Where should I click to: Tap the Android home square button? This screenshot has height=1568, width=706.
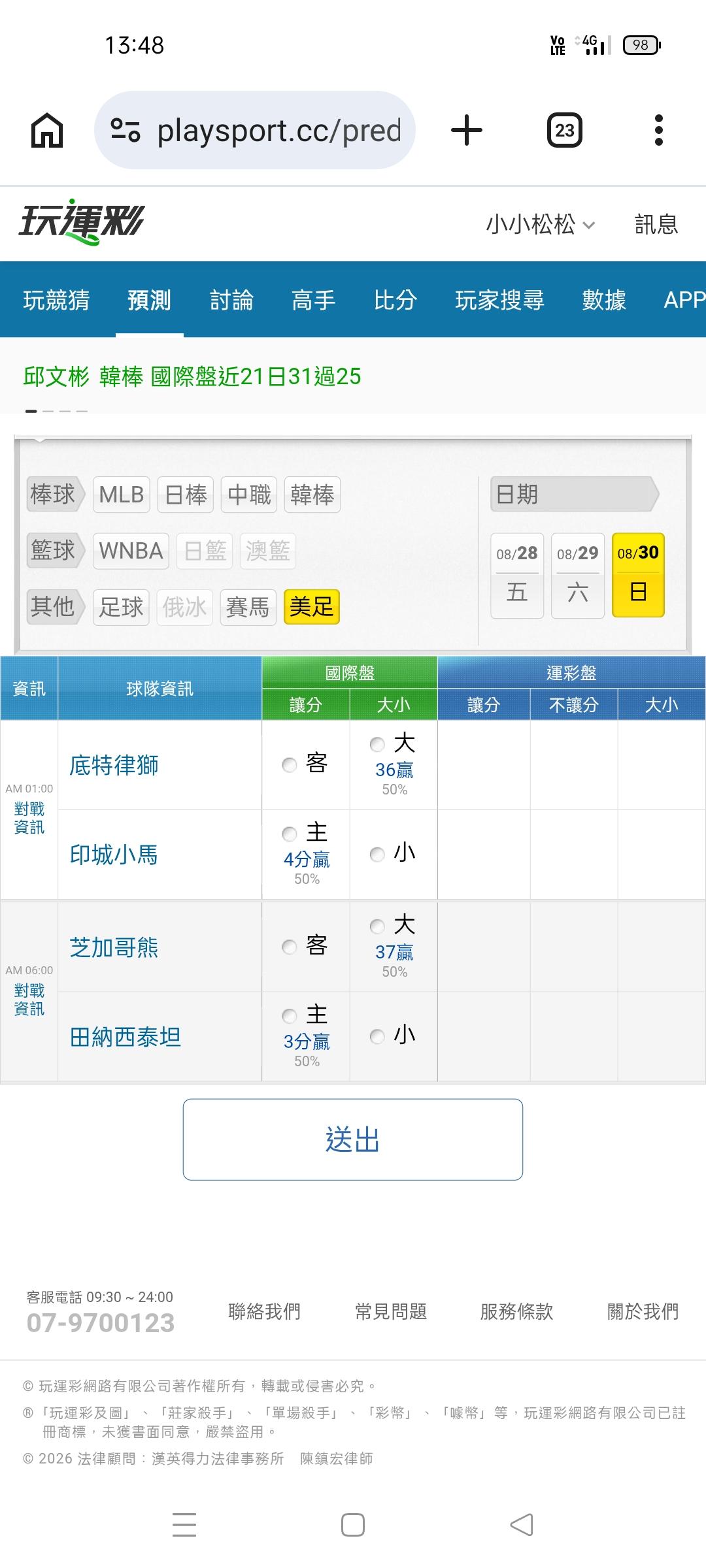[x=353, y=1525]
